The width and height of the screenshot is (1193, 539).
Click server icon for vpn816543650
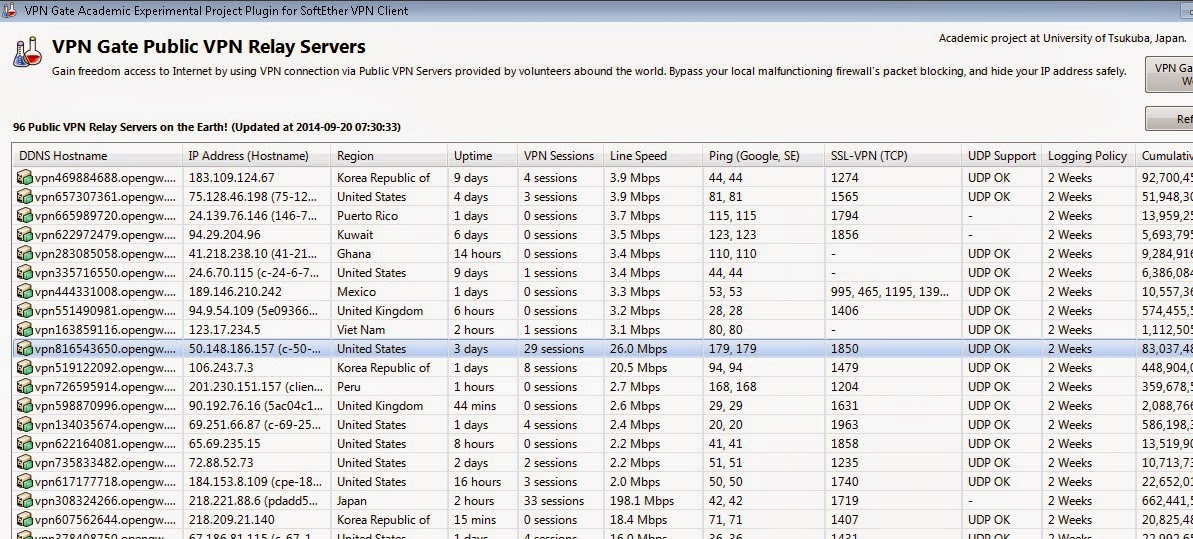(x=24, y=349)
